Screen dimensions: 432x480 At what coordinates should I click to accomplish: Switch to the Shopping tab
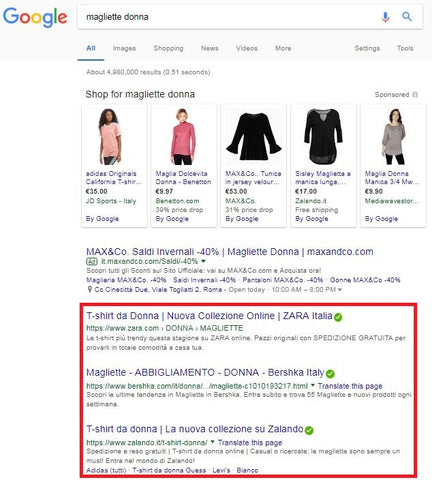pyautogui.click(x=168, y=48)
